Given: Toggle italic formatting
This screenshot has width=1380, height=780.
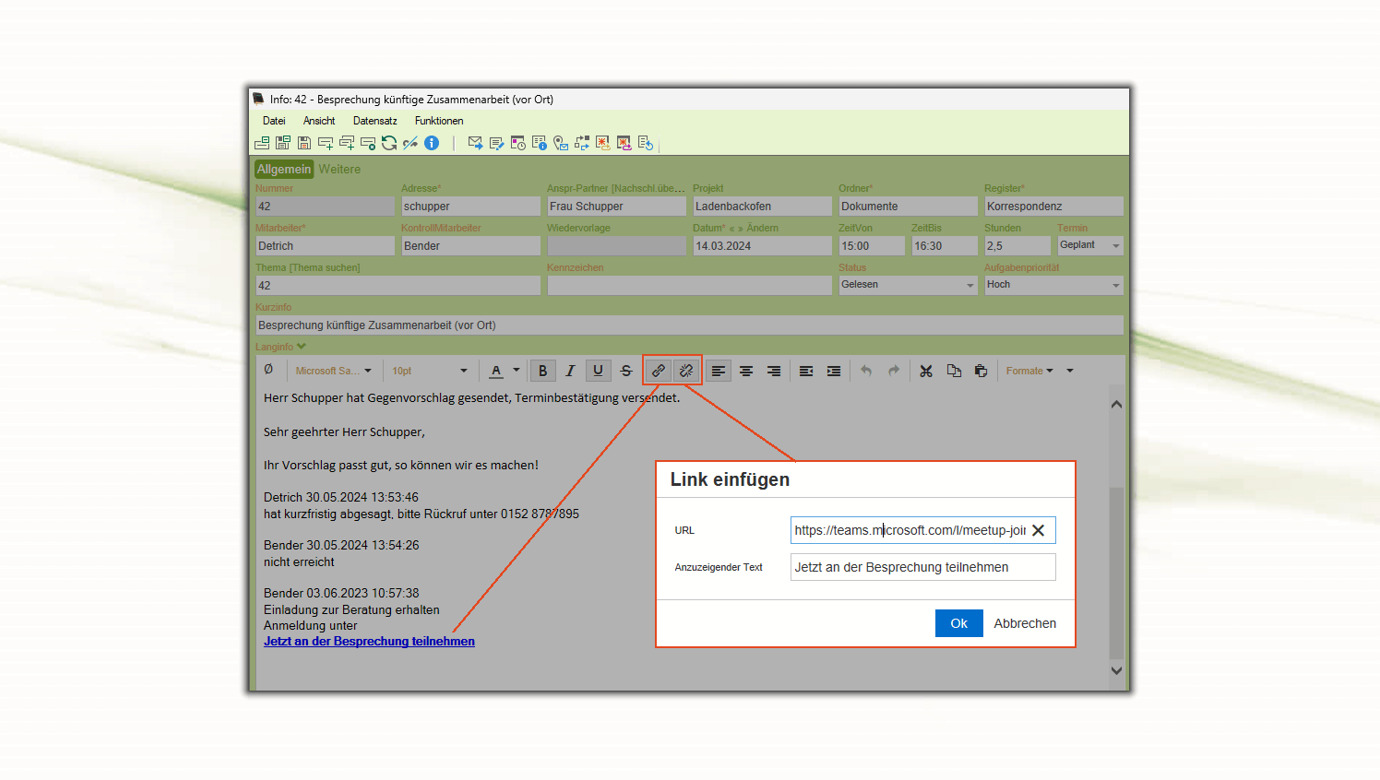Looking at the screenshot, I should tap(570, 371).
